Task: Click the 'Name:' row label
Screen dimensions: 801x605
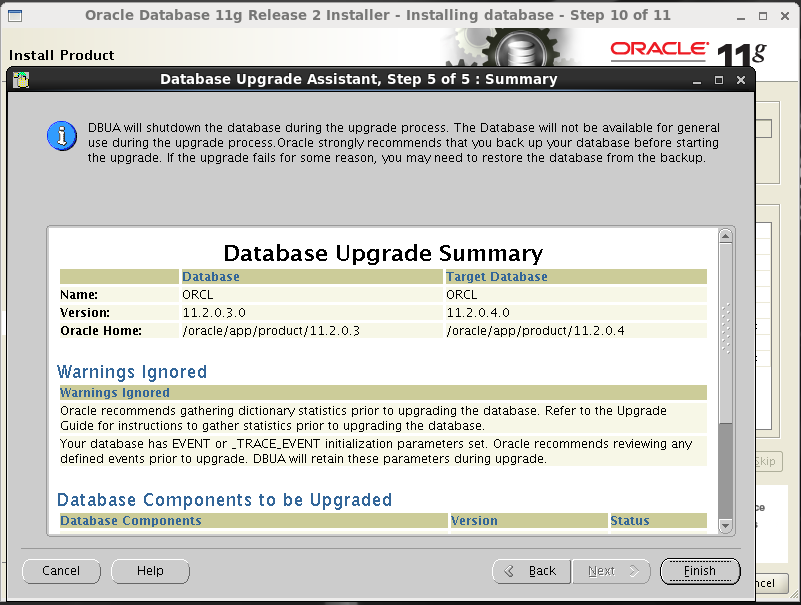Action: pyautogui.click(x=79, y=295)
